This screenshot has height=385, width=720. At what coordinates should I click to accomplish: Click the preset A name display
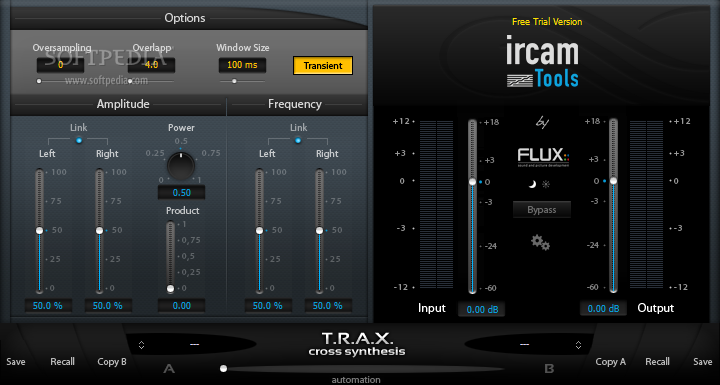click(x=194, y=344)
